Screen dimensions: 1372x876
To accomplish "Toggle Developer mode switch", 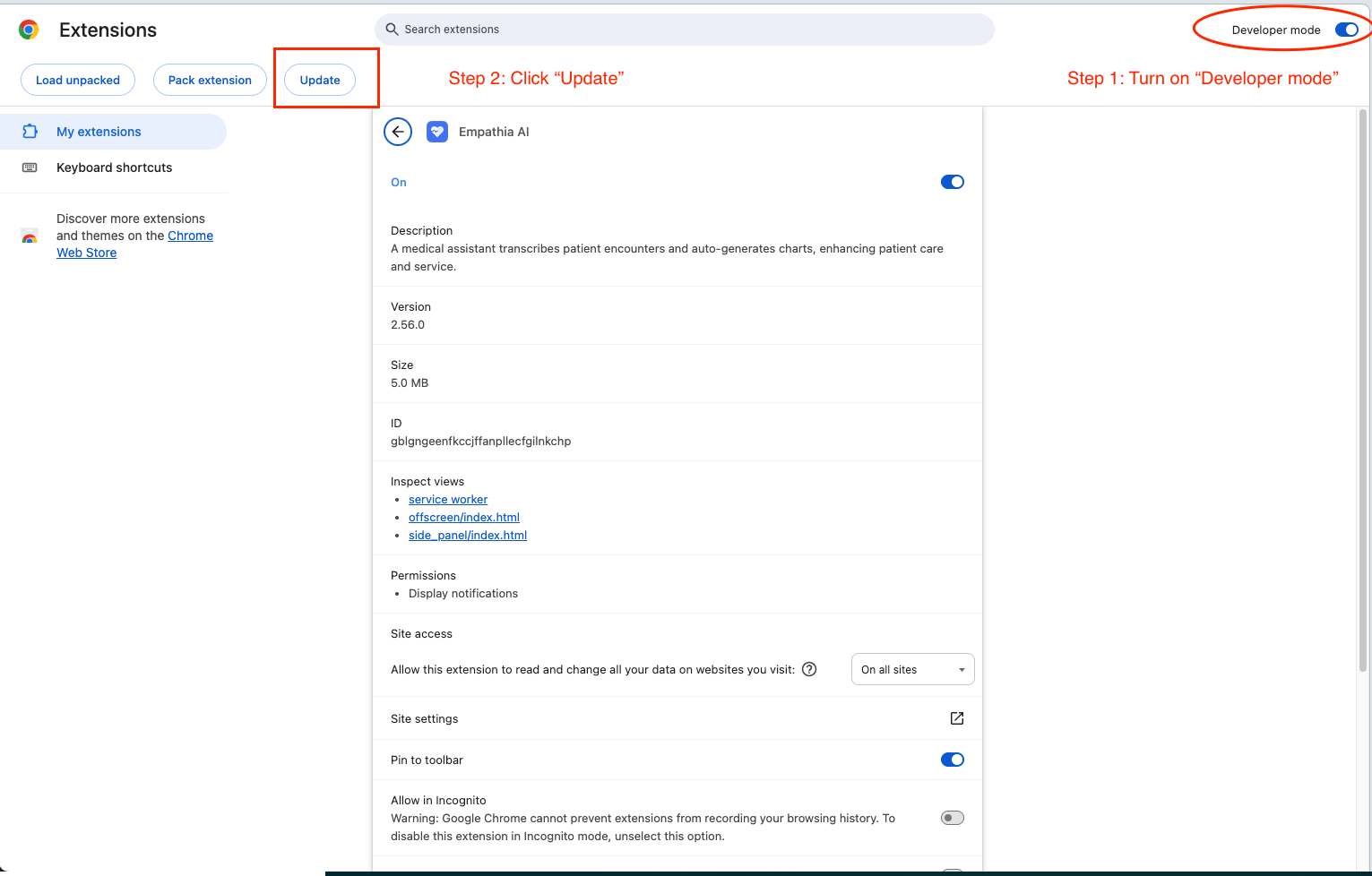I will pos(1347,30).
